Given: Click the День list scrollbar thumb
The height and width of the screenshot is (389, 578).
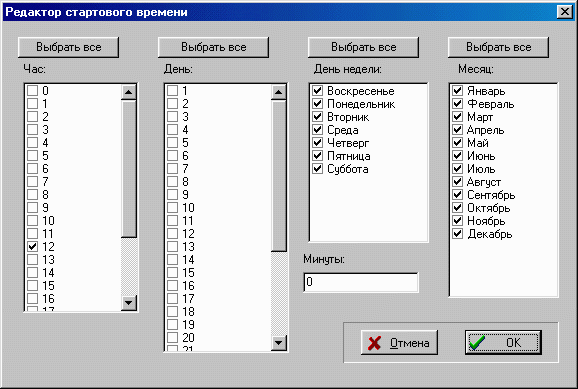Looking at the screenshot, I should [279, 176].
